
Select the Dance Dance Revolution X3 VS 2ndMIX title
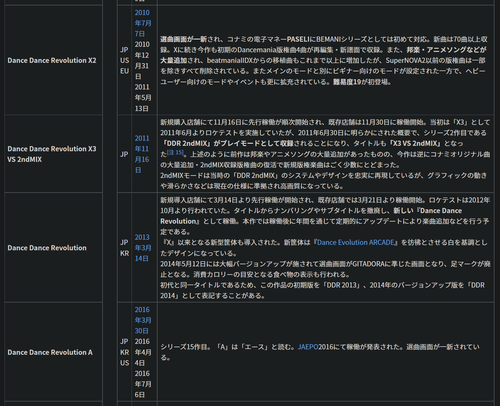(52, 154)
